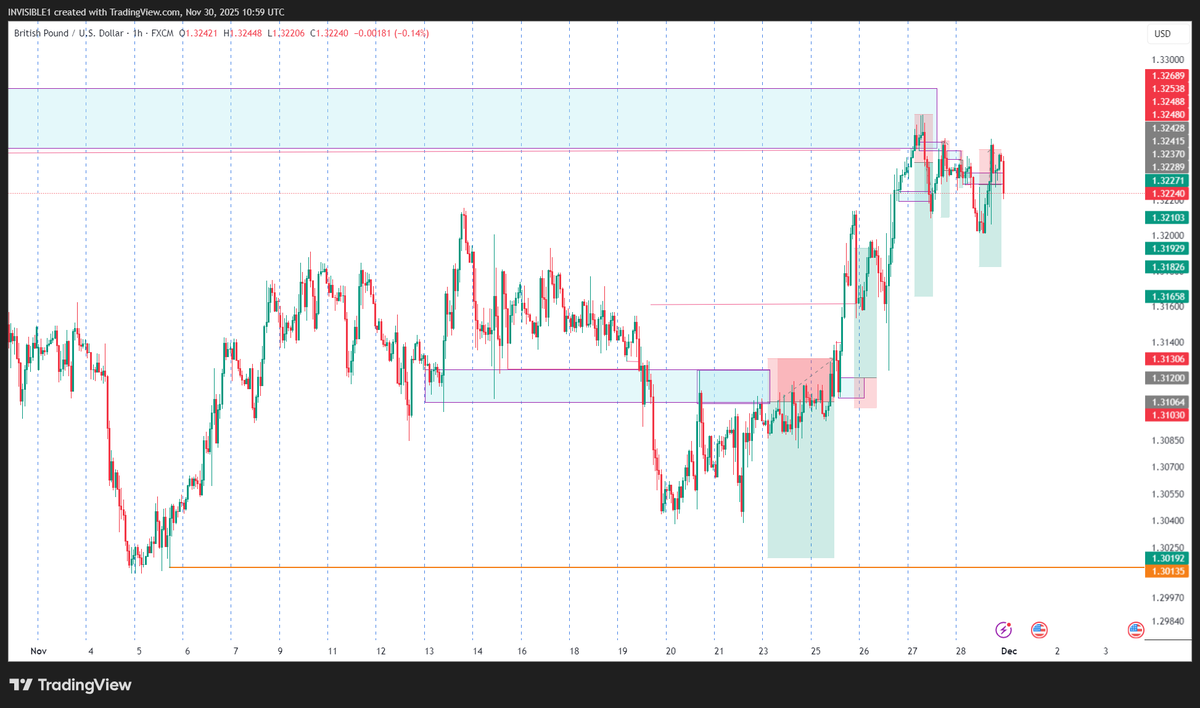Click the 1.32000 price axis tick
1200x708 pixels.
tap(1168, 235)
